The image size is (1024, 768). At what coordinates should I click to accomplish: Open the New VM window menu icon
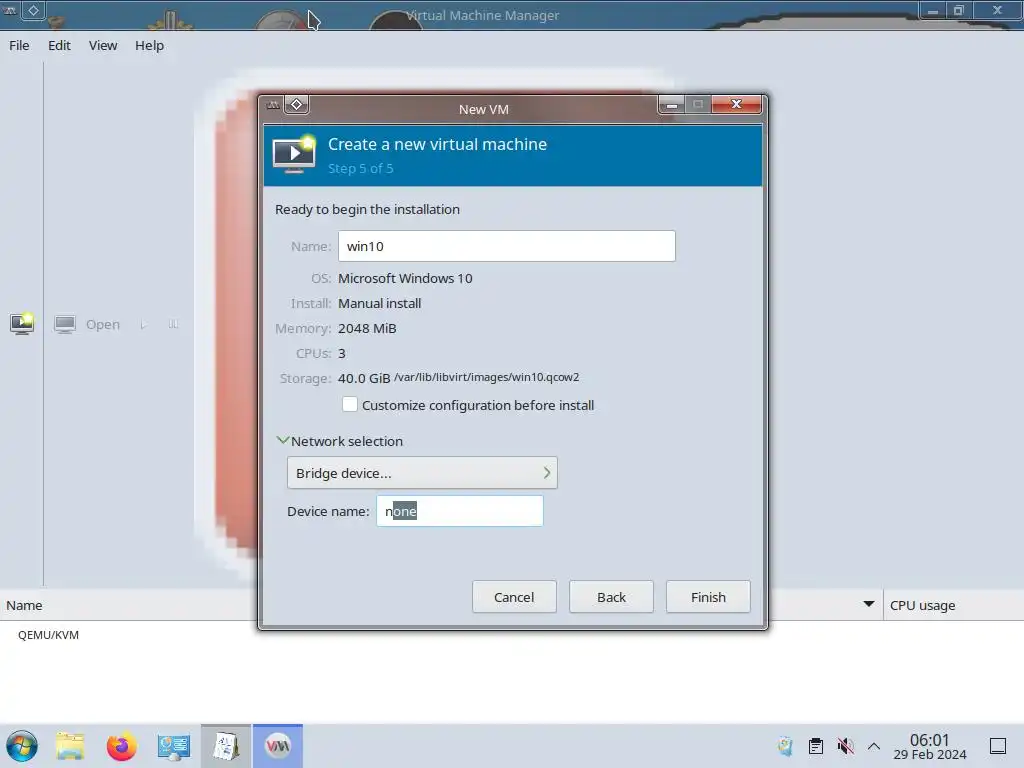273,105
